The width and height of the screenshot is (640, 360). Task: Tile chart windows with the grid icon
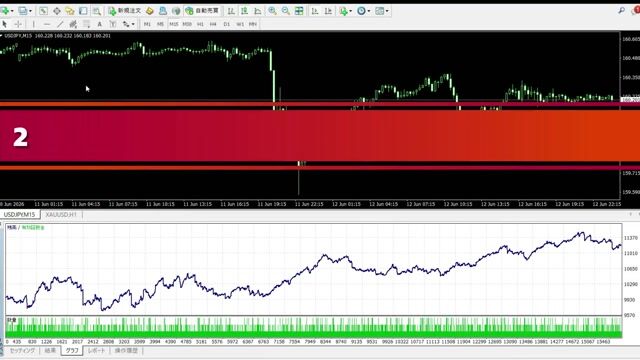point(299,11)
